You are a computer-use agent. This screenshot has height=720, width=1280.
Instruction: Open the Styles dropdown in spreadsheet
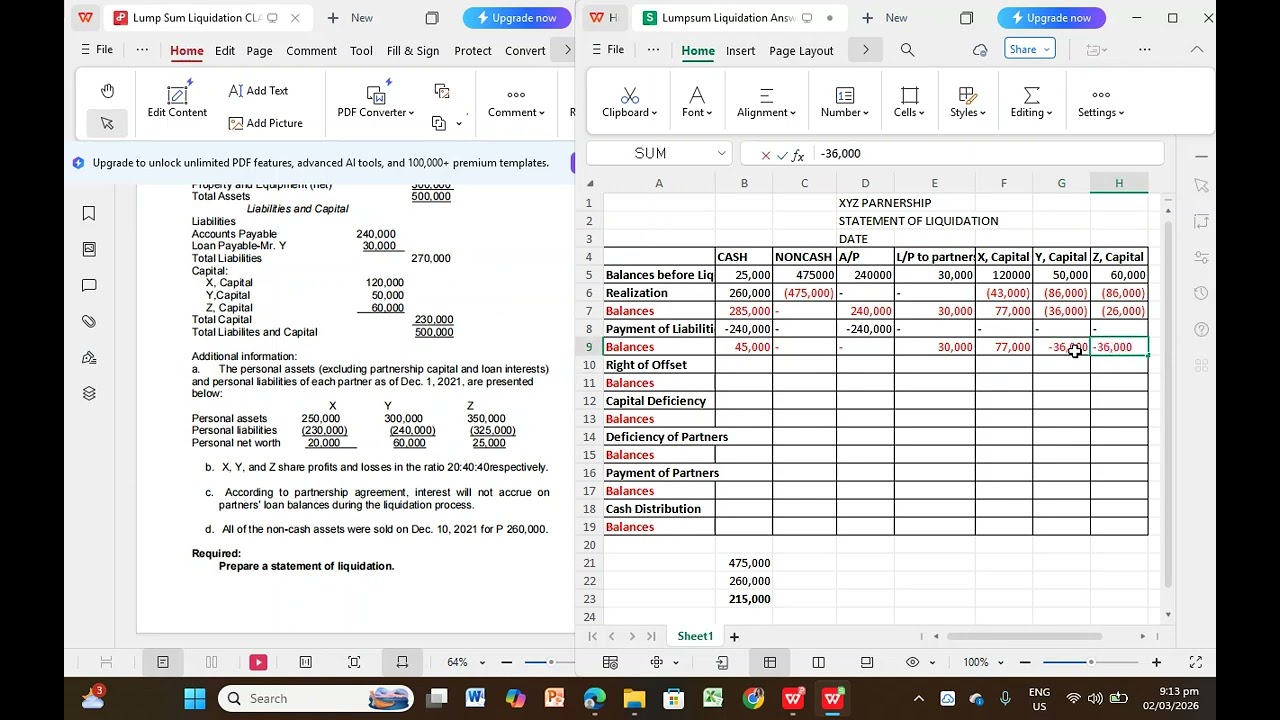coord(968,101)
